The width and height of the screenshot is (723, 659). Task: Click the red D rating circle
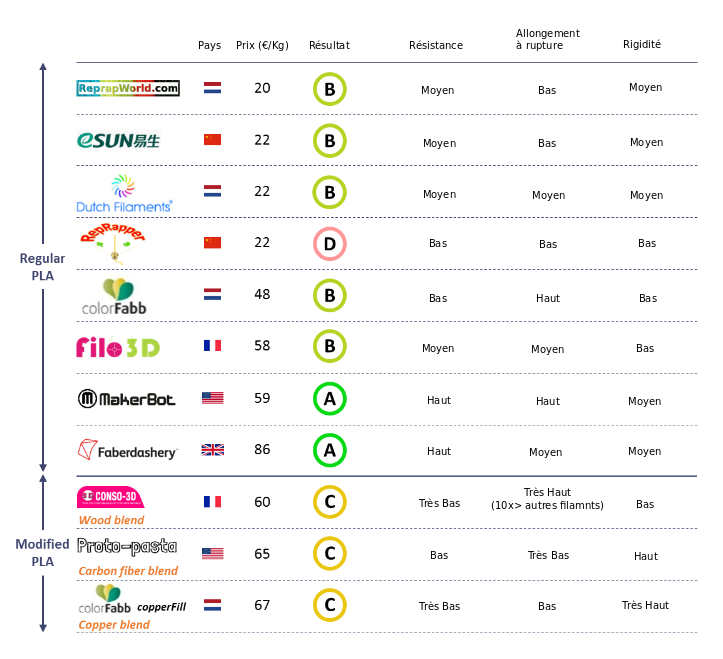pos(330,243)
